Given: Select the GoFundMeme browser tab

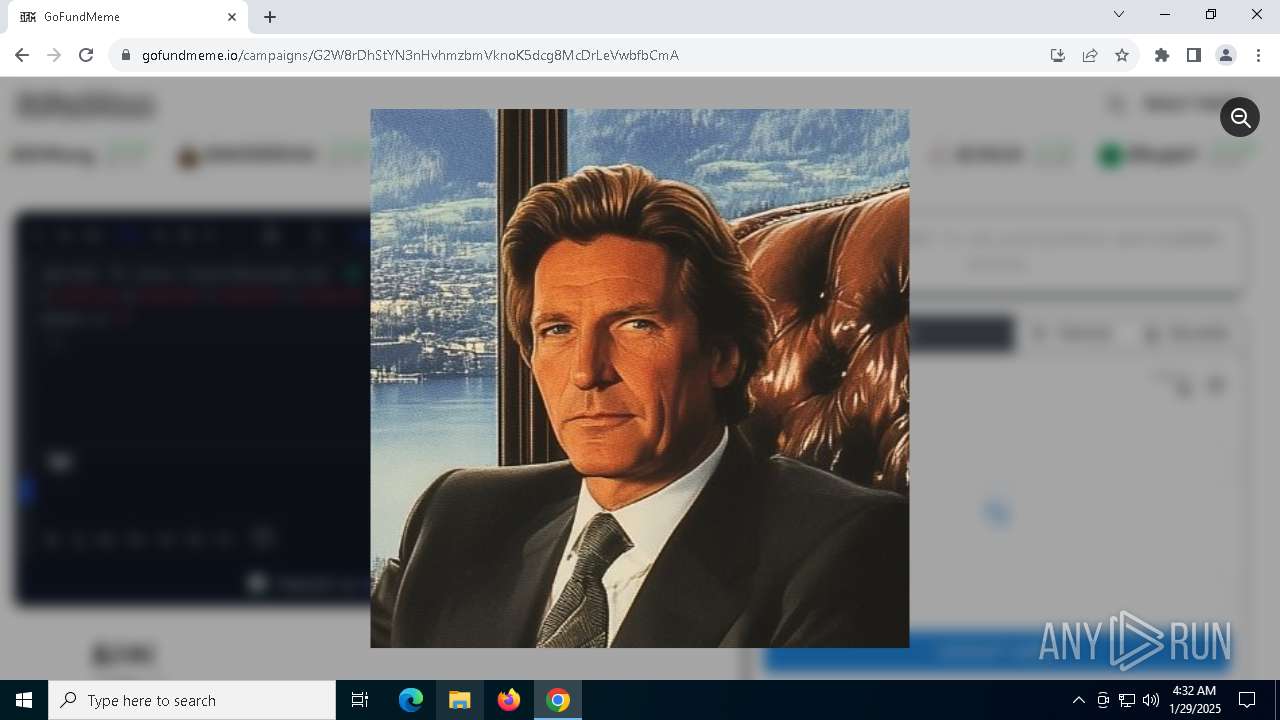Looking at the screenshot, I should pos(128,17).
